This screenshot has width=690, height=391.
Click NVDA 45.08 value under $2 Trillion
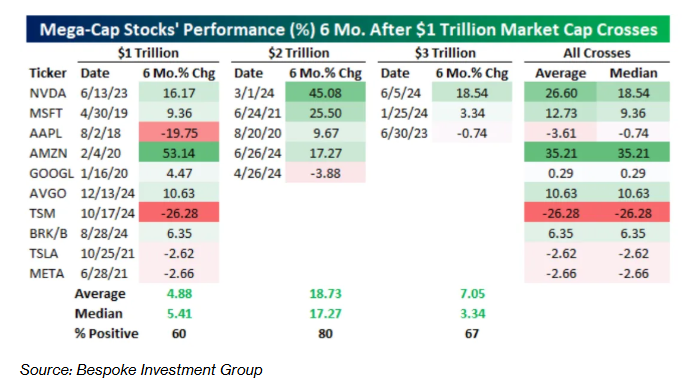325,93
